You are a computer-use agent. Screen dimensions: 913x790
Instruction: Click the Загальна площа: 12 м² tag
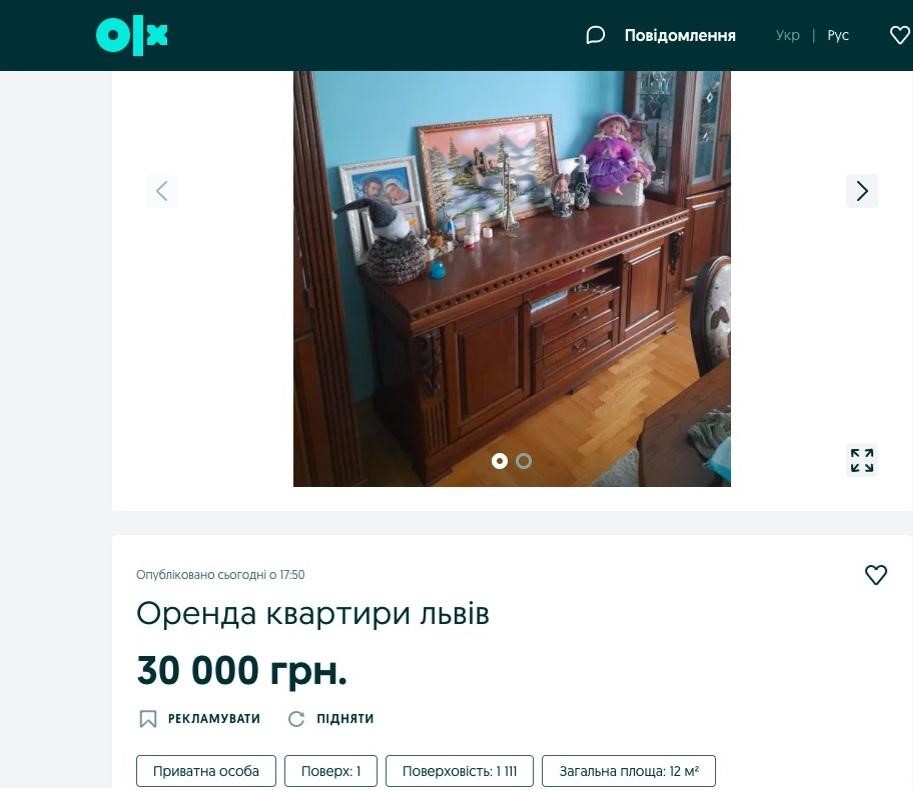(629, 771)
